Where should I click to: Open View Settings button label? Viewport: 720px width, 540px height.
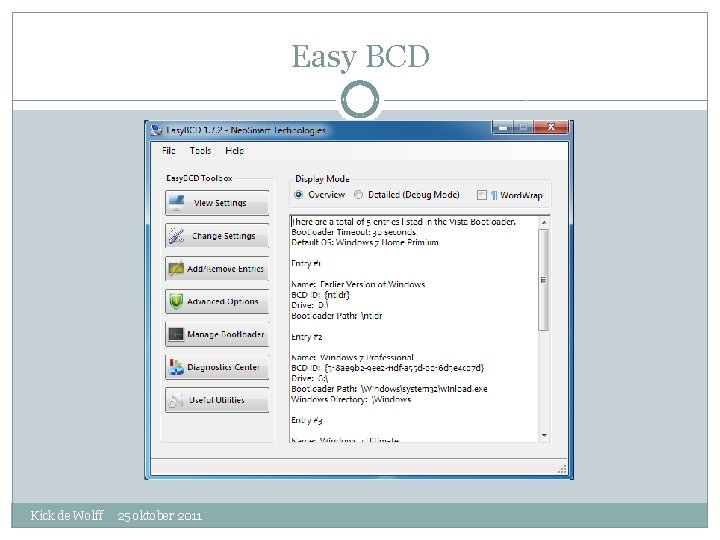[220, 203]
